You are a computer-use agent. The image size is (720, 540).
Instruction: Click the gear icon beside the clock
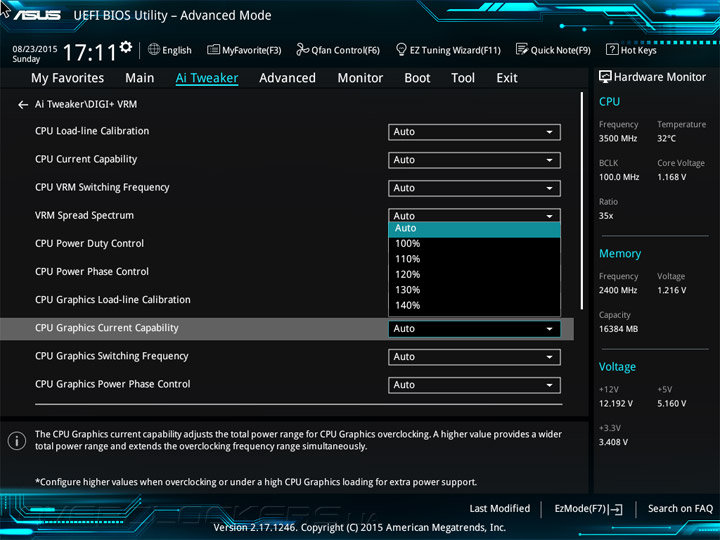125,47
